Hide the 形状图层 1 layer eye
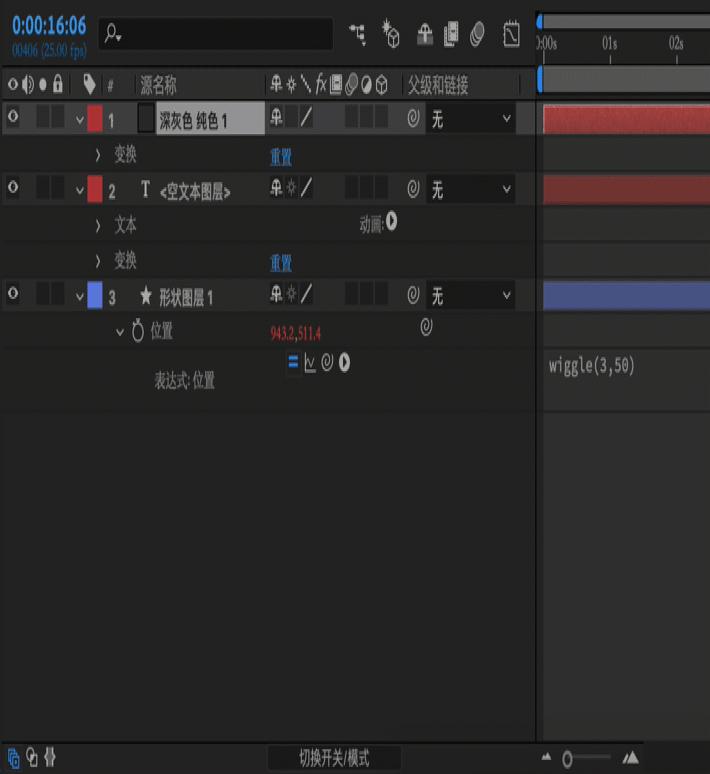 [13, 293]
